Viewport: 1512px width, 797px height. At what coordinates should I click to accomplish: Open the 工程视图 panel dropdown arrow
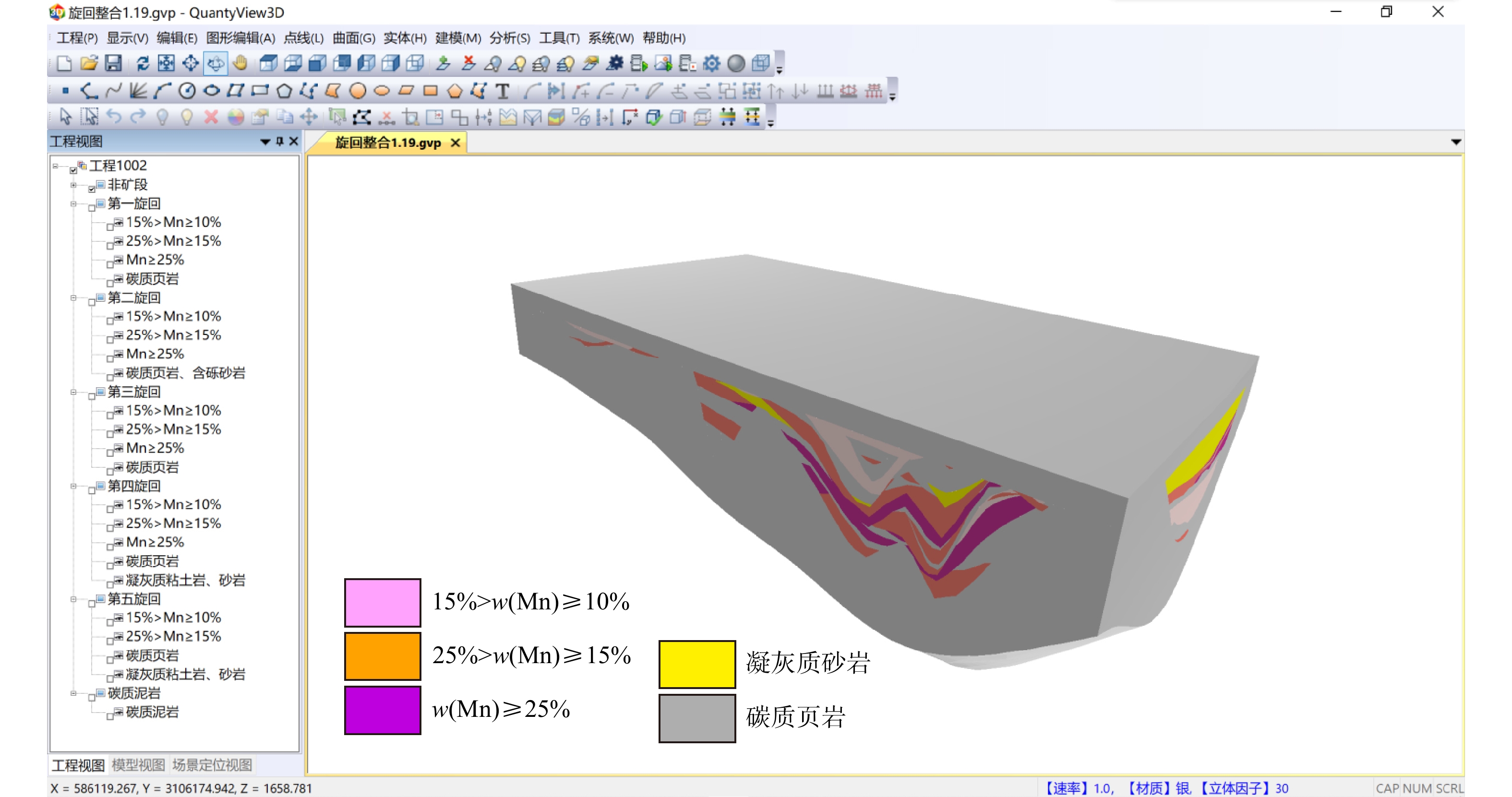pos(264,142)
